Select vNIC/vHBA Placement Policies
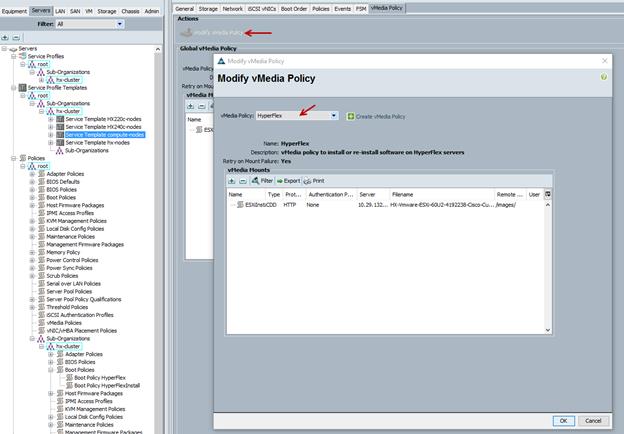624x434 pixels. 82,331
